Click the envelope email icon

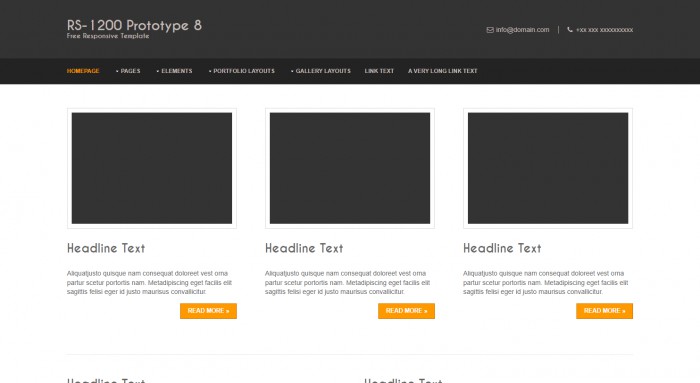coord(490,30)
